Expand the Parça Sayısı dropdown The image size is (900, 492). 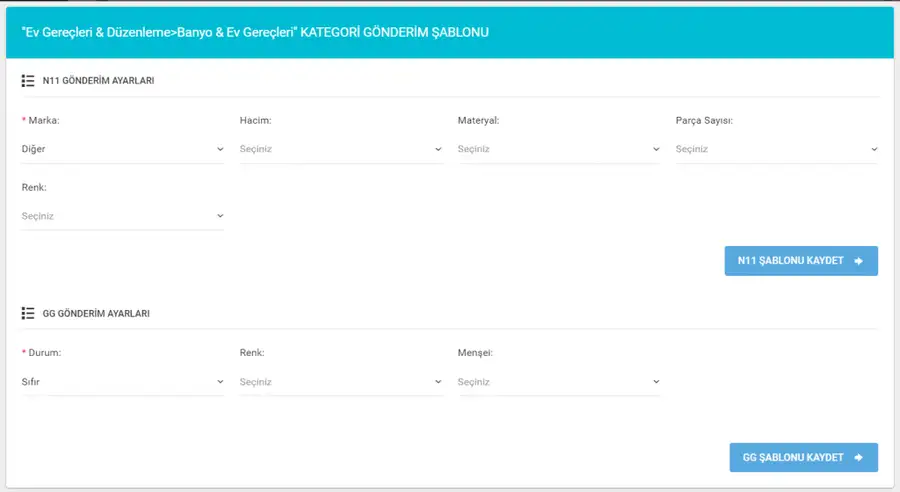pyautogui.click(x=777, y=149)
